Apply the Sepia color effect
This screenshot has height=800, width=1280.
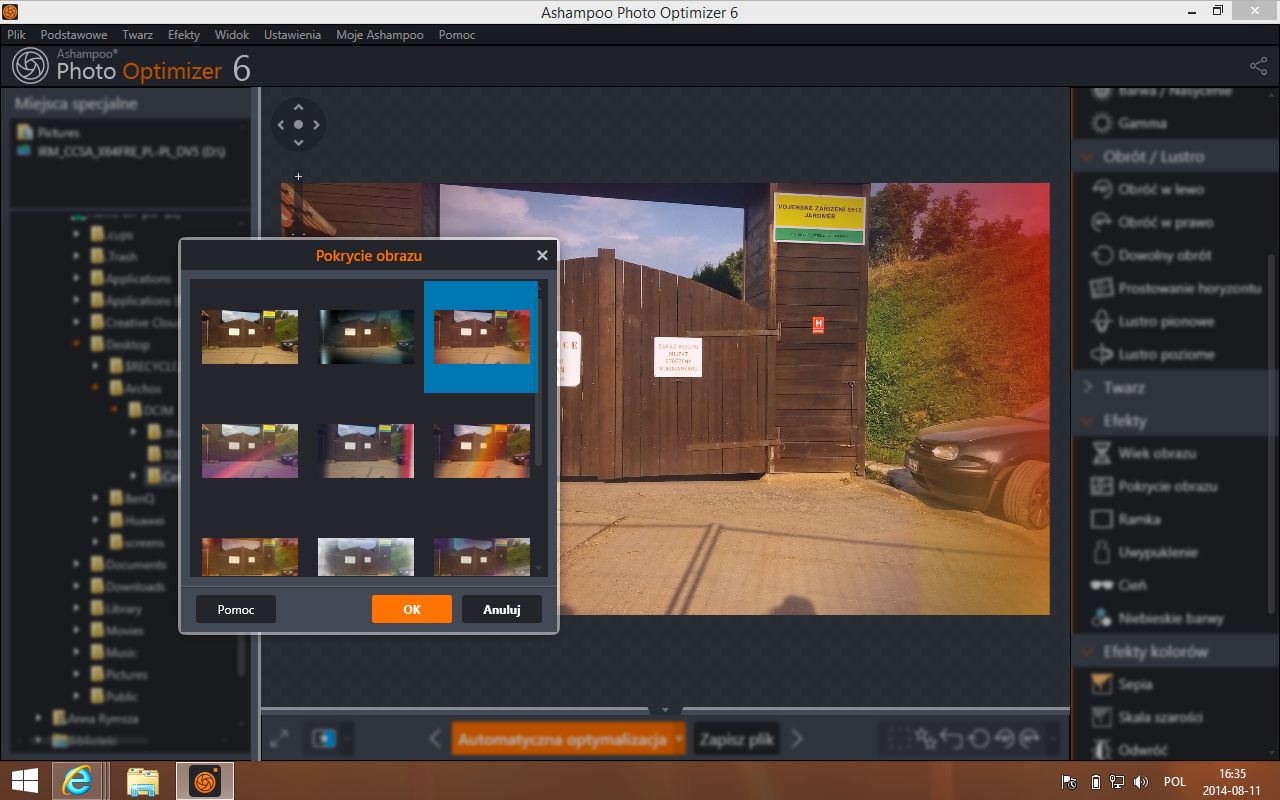click(1122, 684)
